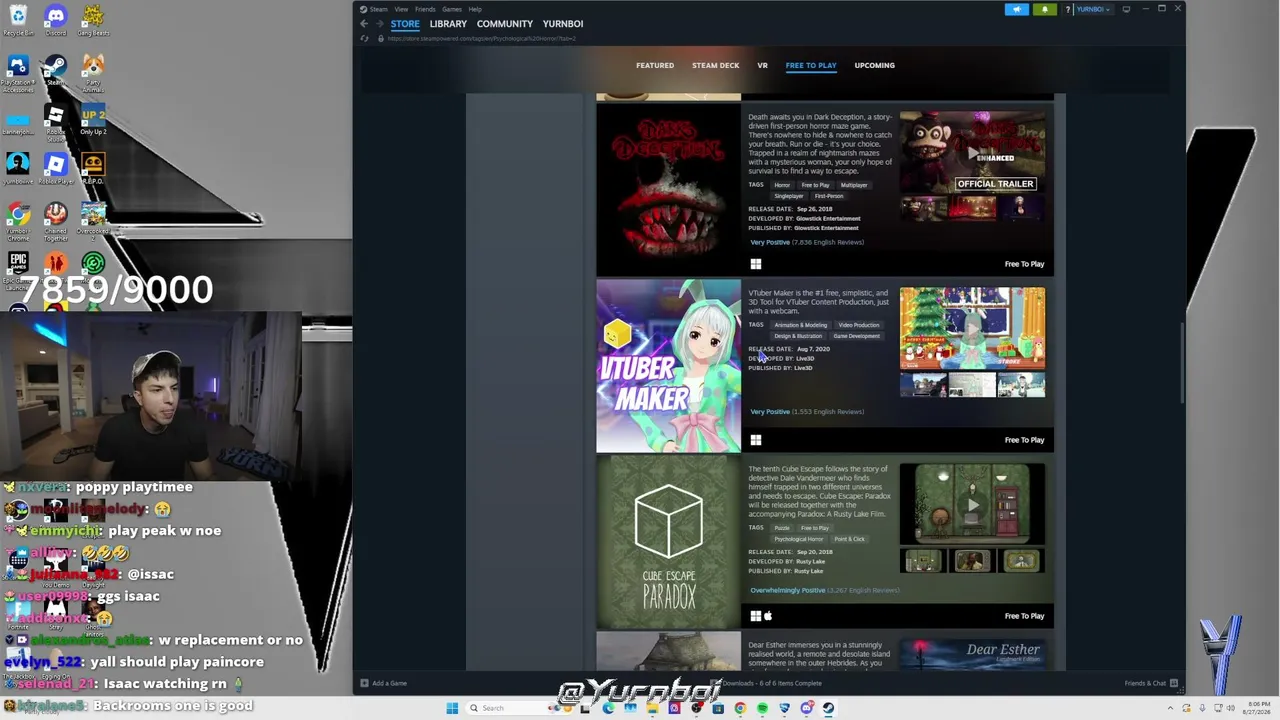This screenshot has height=720, width=1280.
Task: Click Free To Play for VTuber Maker
Action: [1024, 440]
